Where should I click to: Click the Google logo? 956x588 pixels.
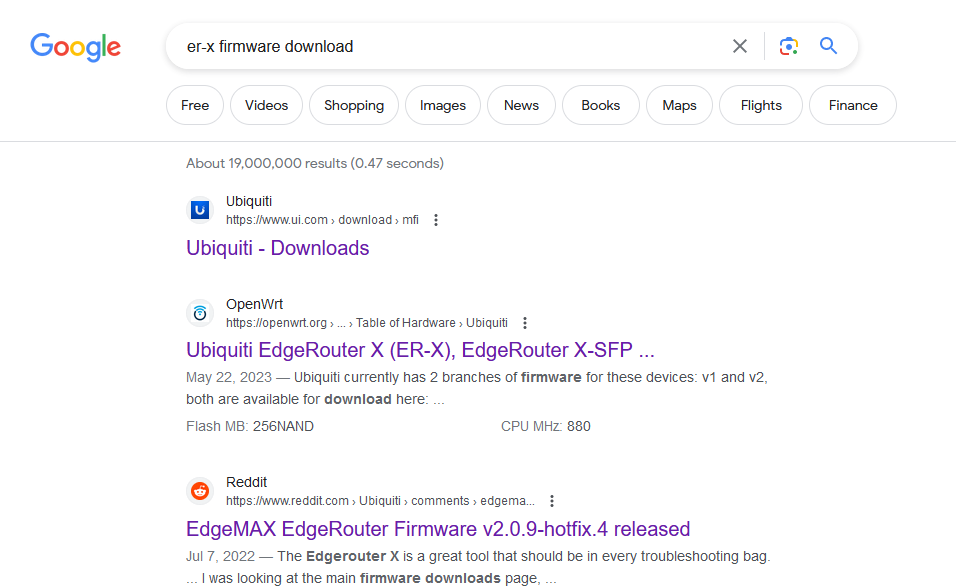click(x=75, y=46)
